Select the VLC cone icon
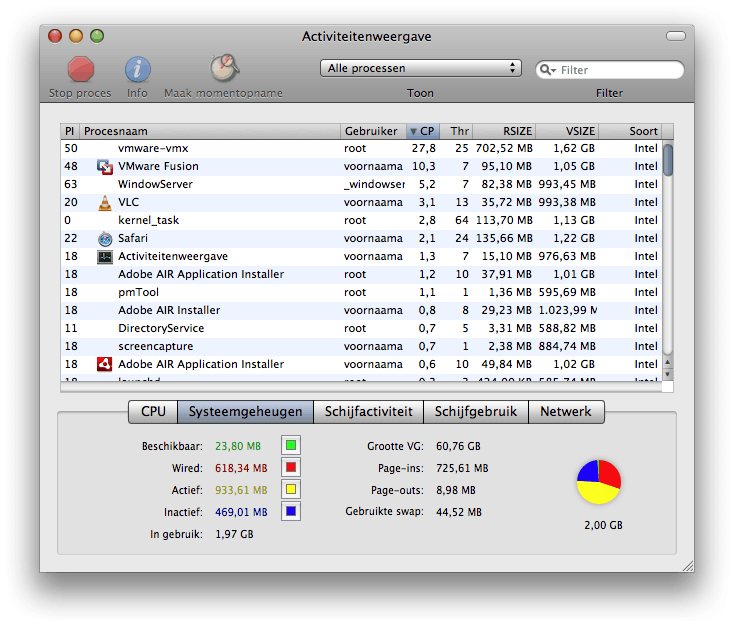734x627 pixels. click(x=105, y=202)
